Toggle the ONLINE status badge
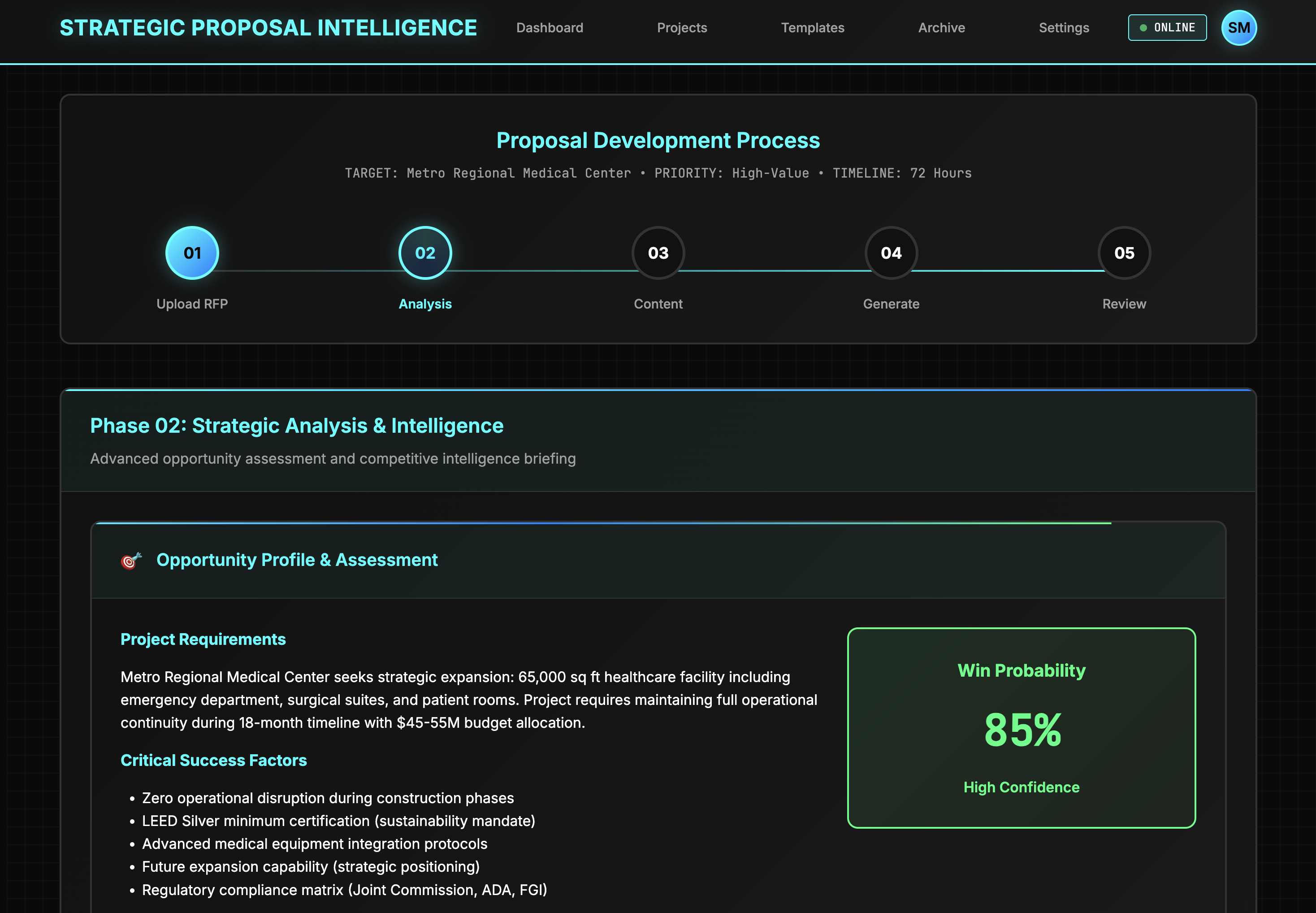This screenshot has width=1316, height=913. coord(1167,27)
